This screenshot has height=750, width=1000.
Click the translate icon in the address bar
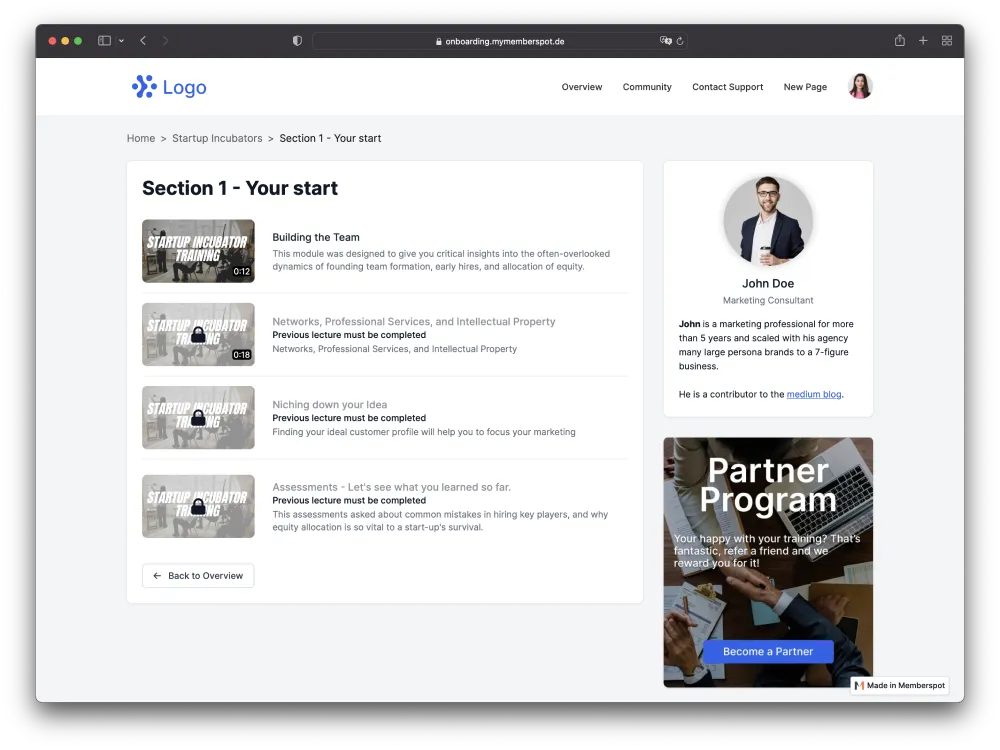tap(665, 41)
